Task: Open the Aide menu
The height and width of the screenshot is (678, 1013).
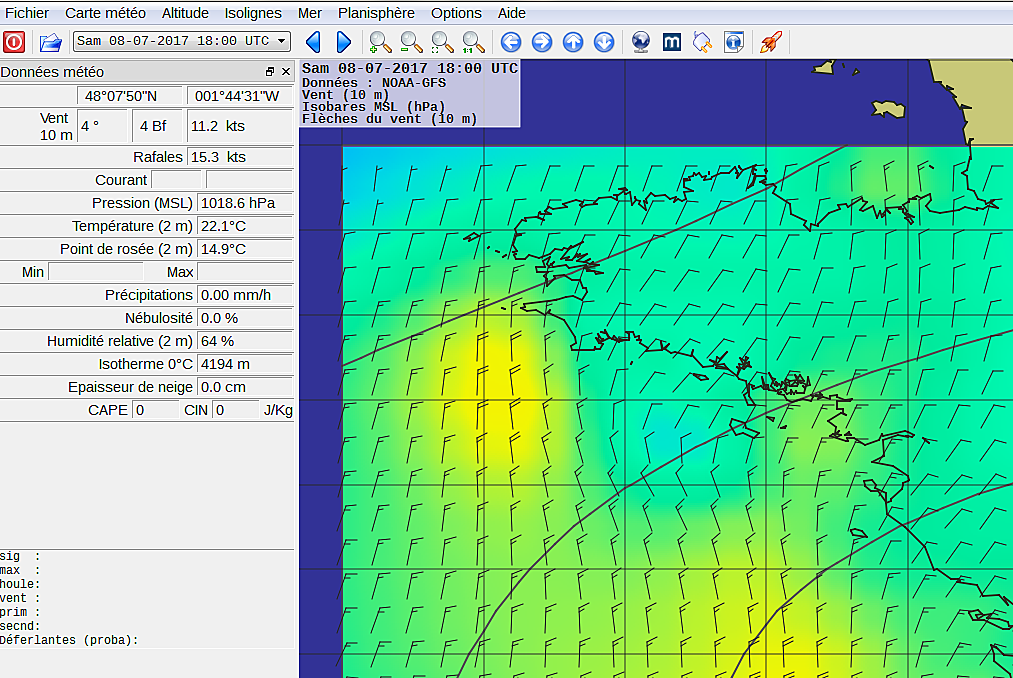Action: 512,13
